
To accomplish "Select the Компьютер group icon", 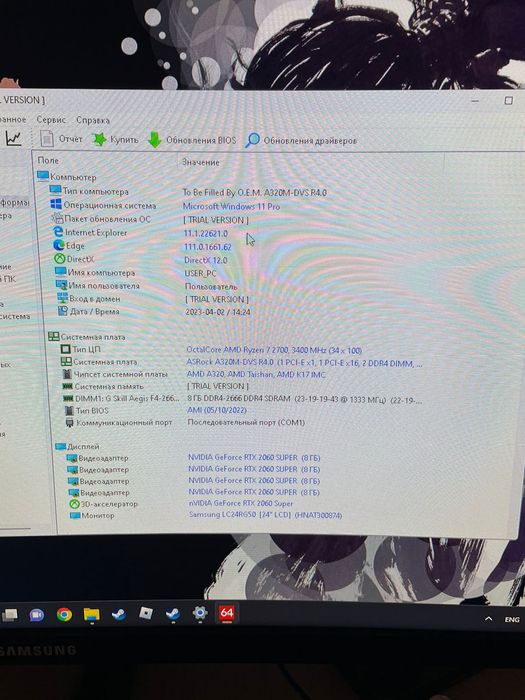I will (x=43, y=176).
